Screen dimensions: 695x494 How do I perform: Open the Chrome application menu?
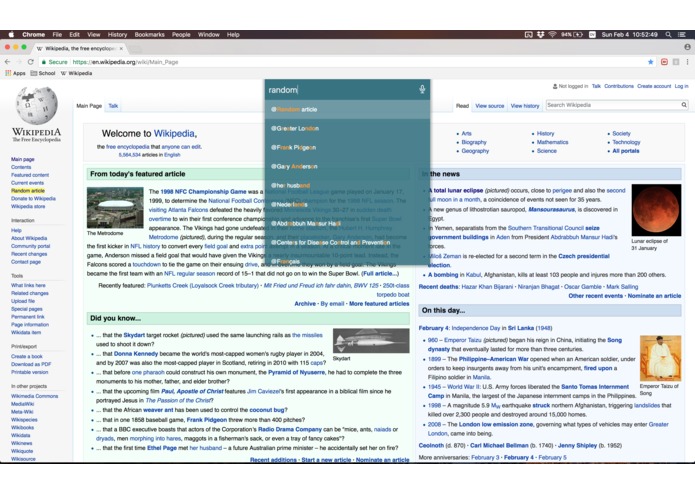[34, 35]
